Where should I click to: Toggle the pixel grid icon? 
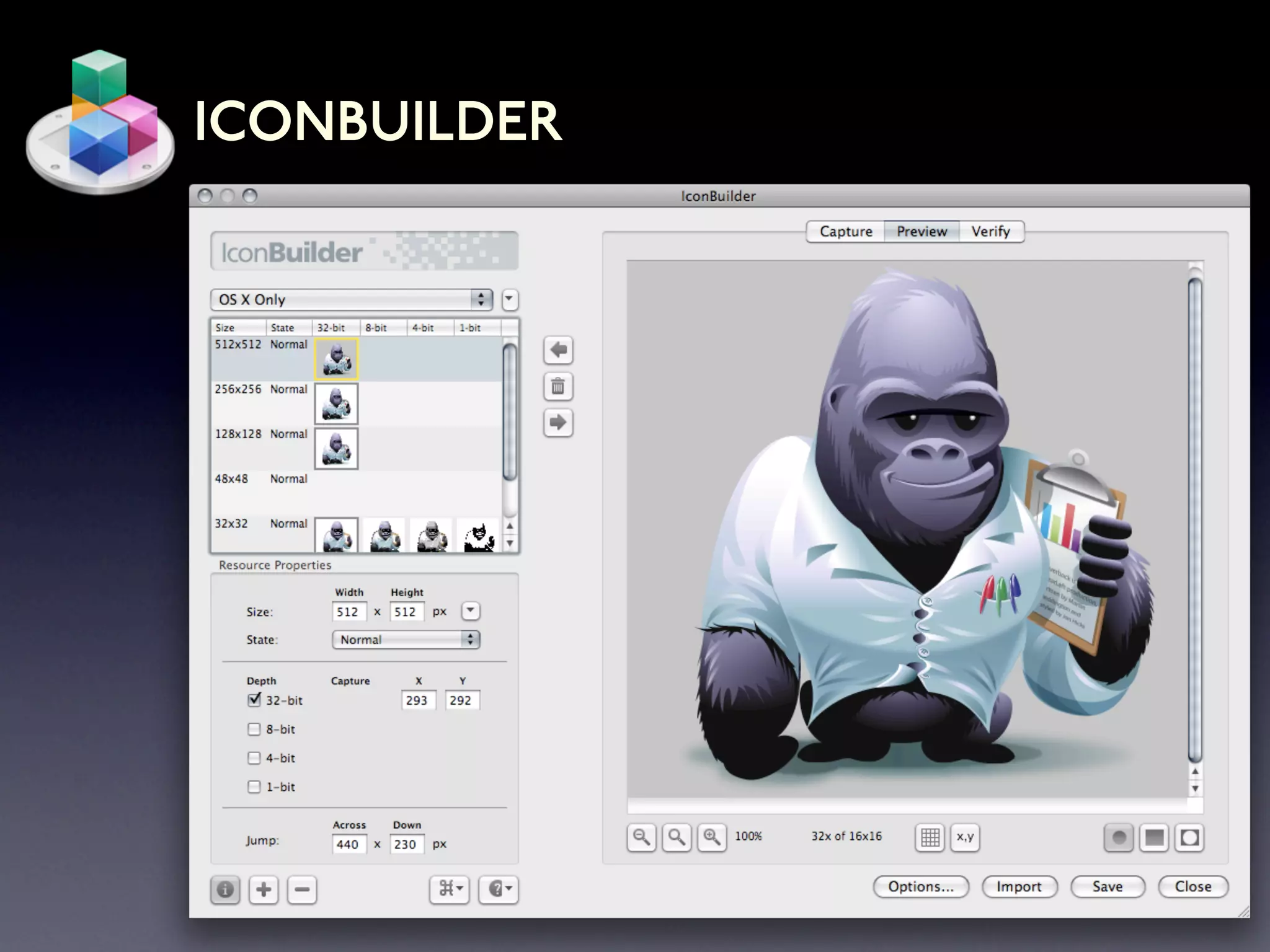point(930,838)
